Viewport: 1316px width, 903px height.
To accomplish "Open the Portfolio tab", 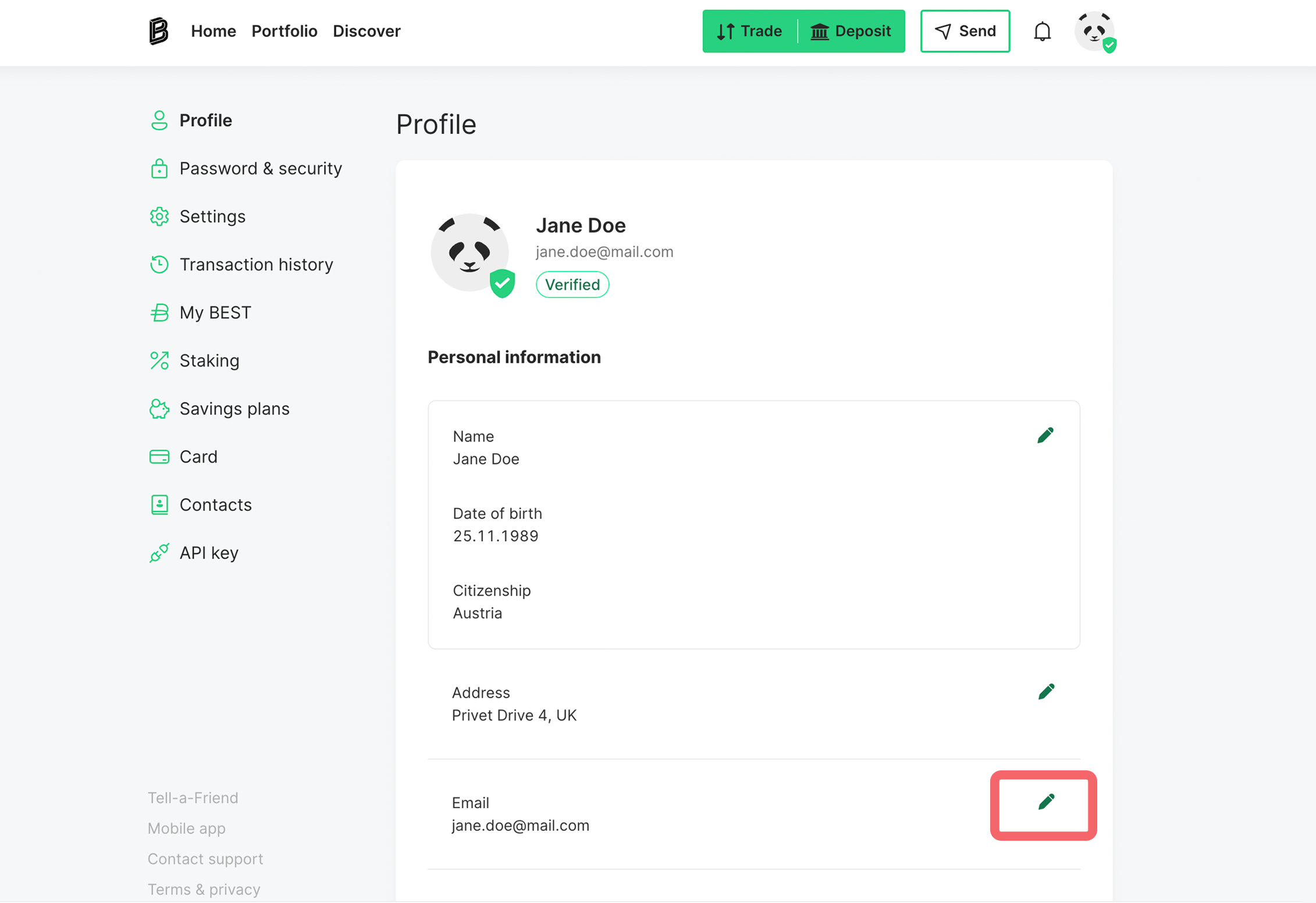I will pyautogui.click(x=284, y=31).
